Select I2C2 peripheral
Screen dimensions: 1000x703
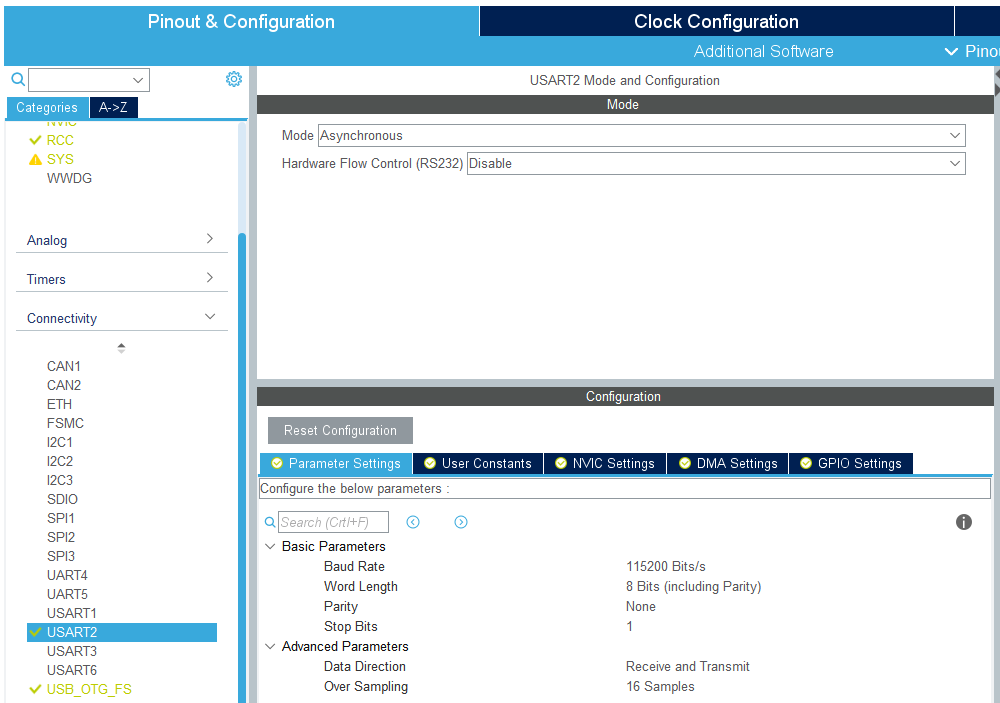[60, 461]
